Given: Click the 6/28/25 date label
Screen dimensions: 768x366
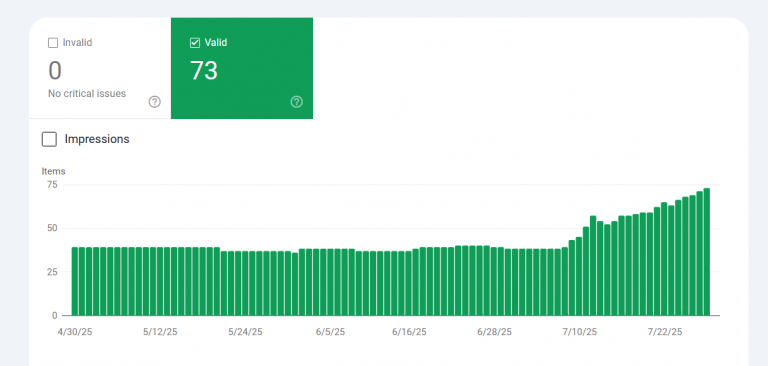Looking at the screenshot, I should click(494, 332).
